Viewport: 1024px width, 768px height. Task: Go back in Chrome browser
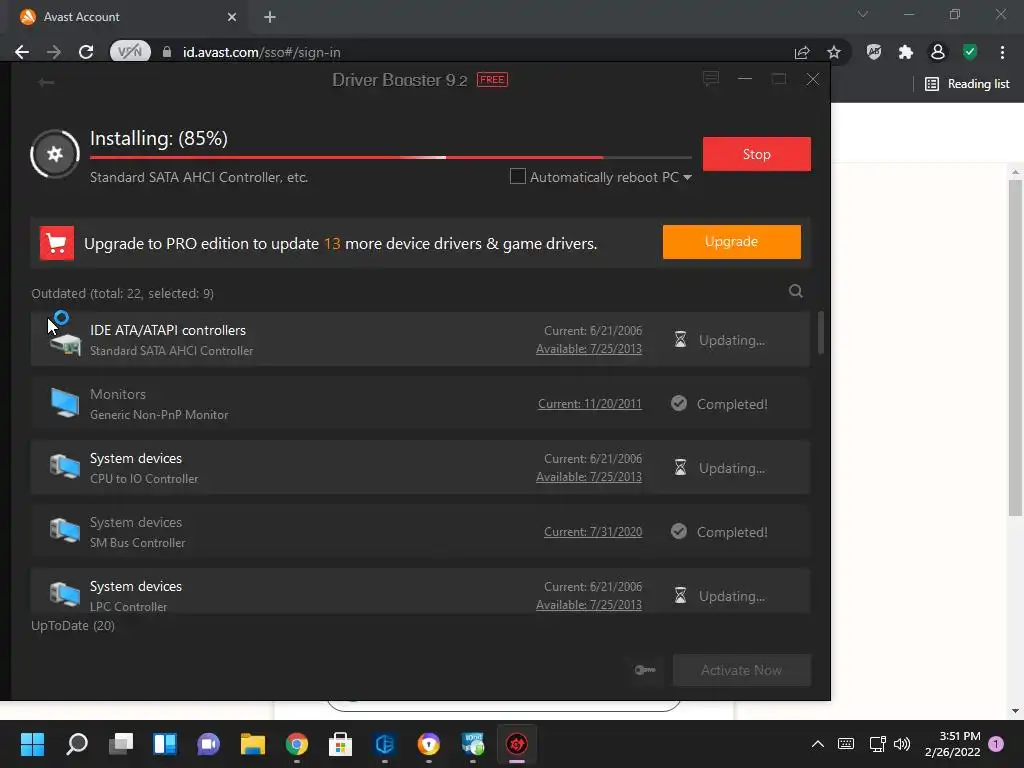22,52
